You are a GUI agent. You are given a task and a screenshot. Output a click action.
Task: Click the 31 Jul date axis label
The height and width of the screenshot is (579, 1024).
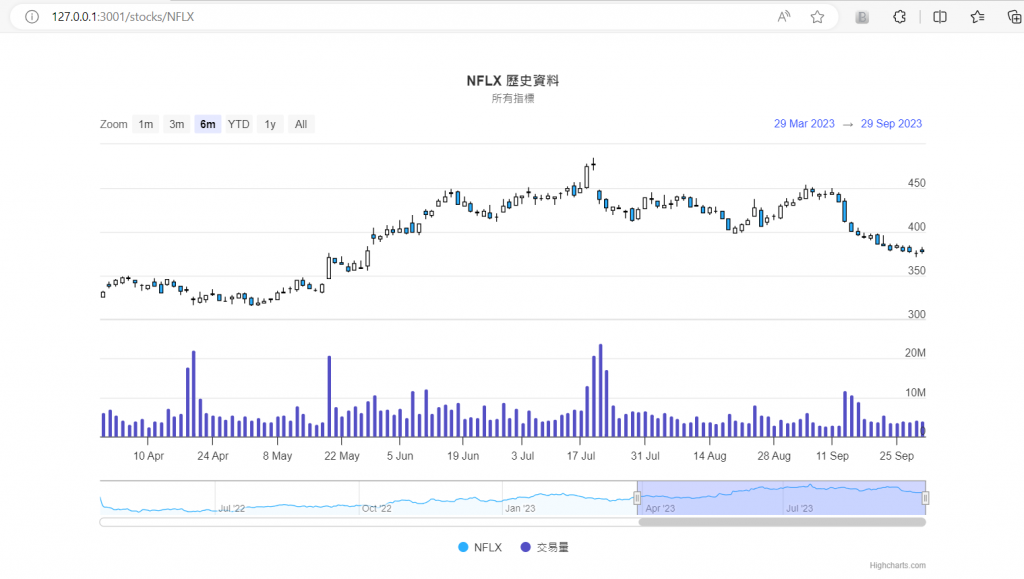(645, 456)
